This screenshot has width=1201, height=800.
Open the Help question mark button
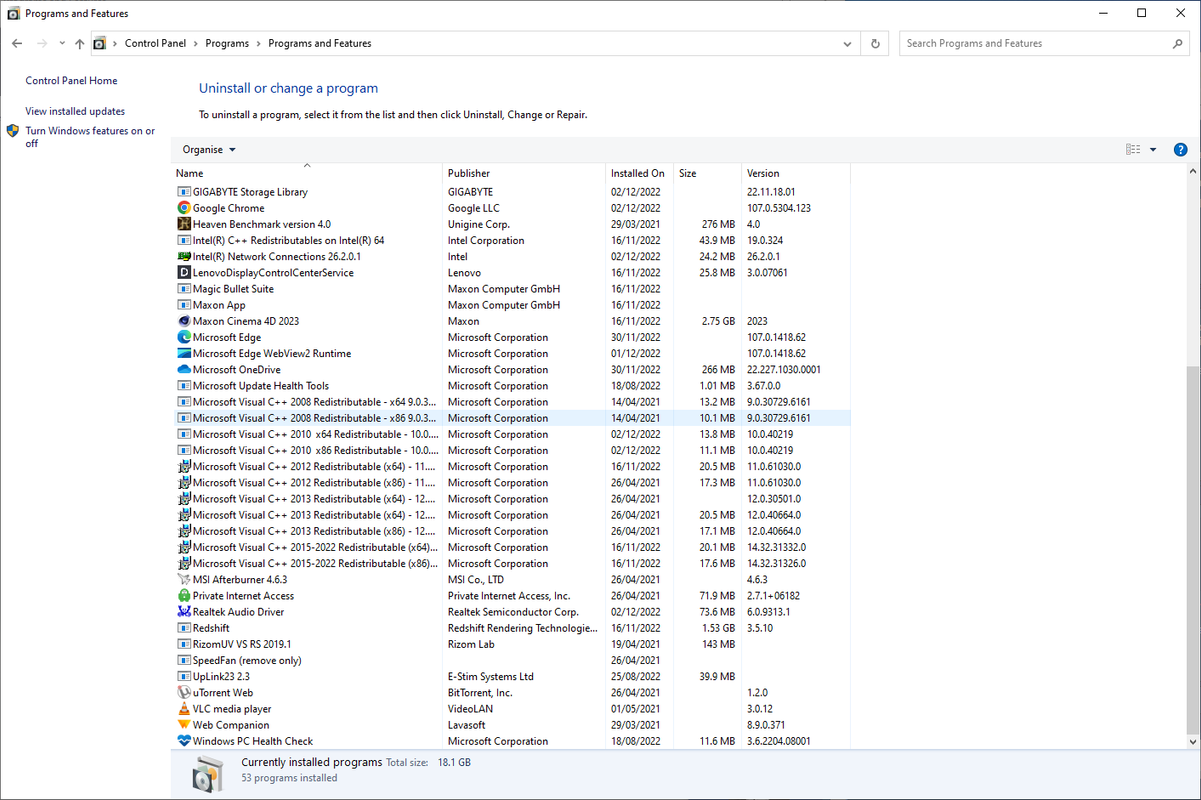[x=1180, y=150]
